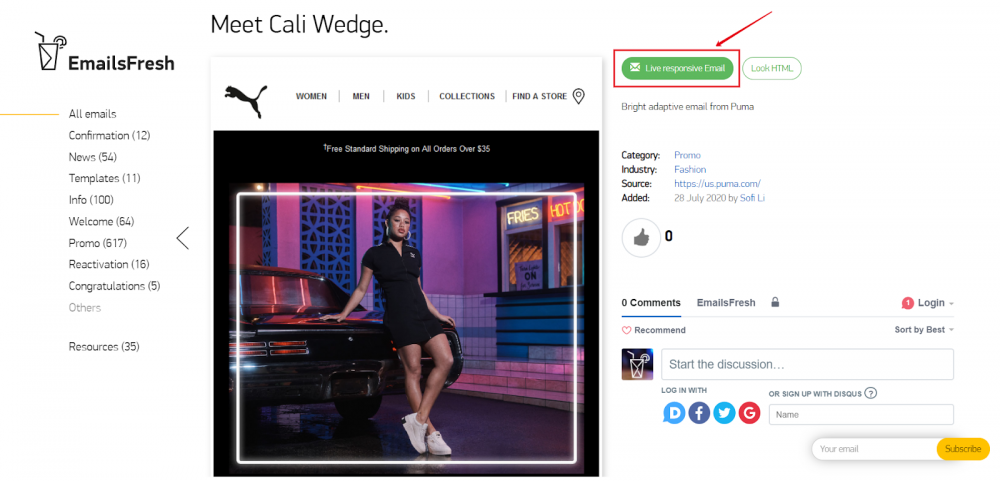
Task: Open the Reactivation (16) category
Action: (x=109, y=264)
